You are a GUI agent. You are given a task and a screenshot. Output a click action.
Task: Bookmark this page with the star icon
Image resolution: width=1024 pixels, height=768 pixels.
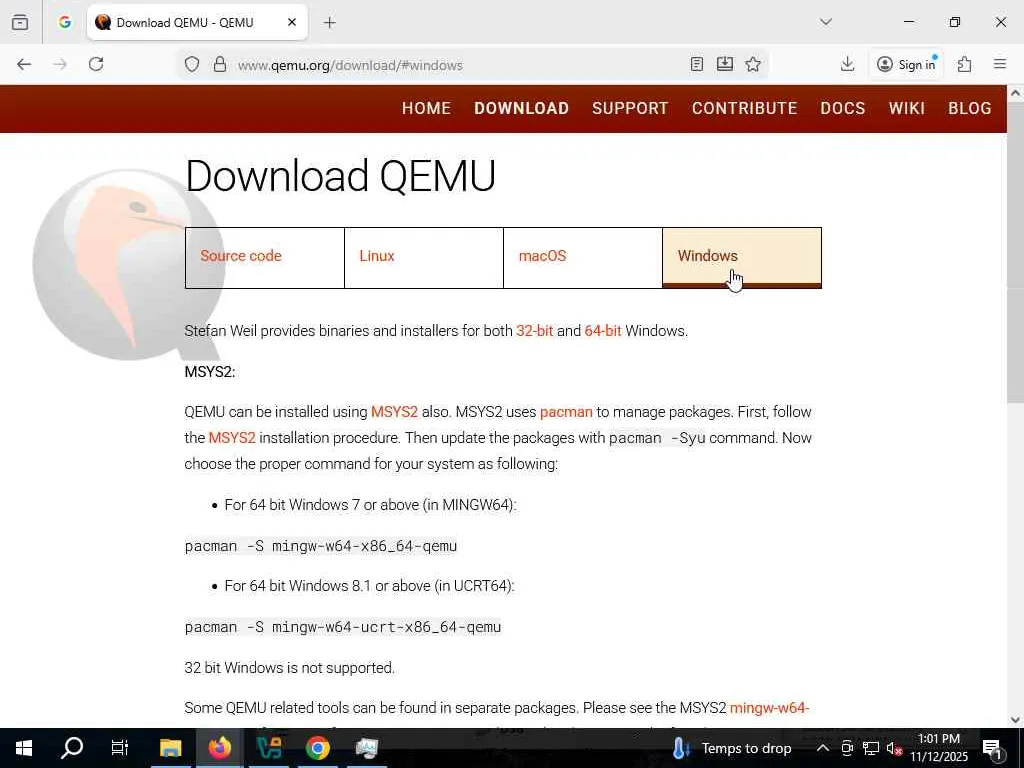tap(753, 64)
